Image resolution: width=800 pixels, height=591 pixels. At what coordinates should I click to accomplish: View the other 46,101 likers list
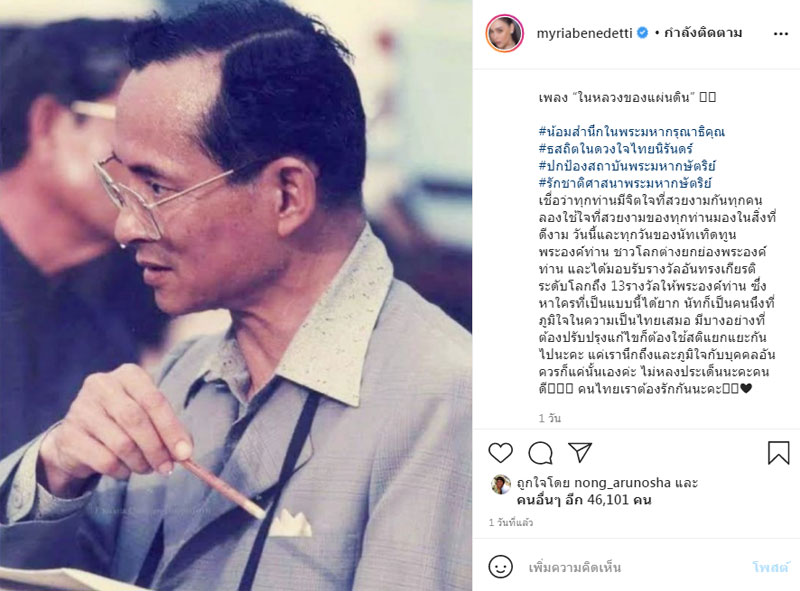point(584,500)
